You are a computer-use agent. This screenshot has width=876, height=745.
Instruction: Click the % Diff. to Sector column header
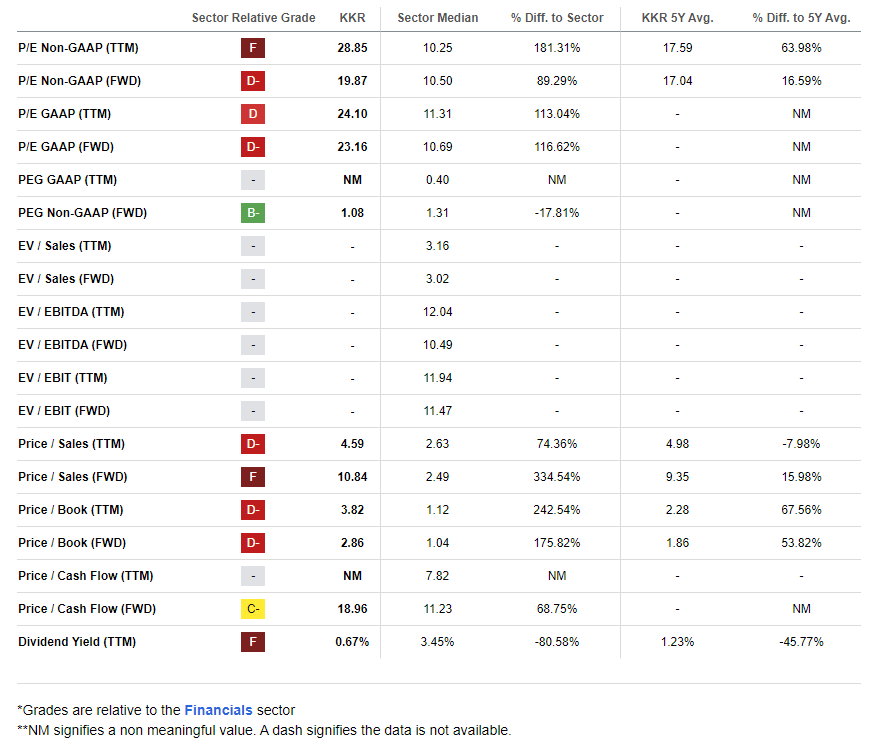(557, 18)
